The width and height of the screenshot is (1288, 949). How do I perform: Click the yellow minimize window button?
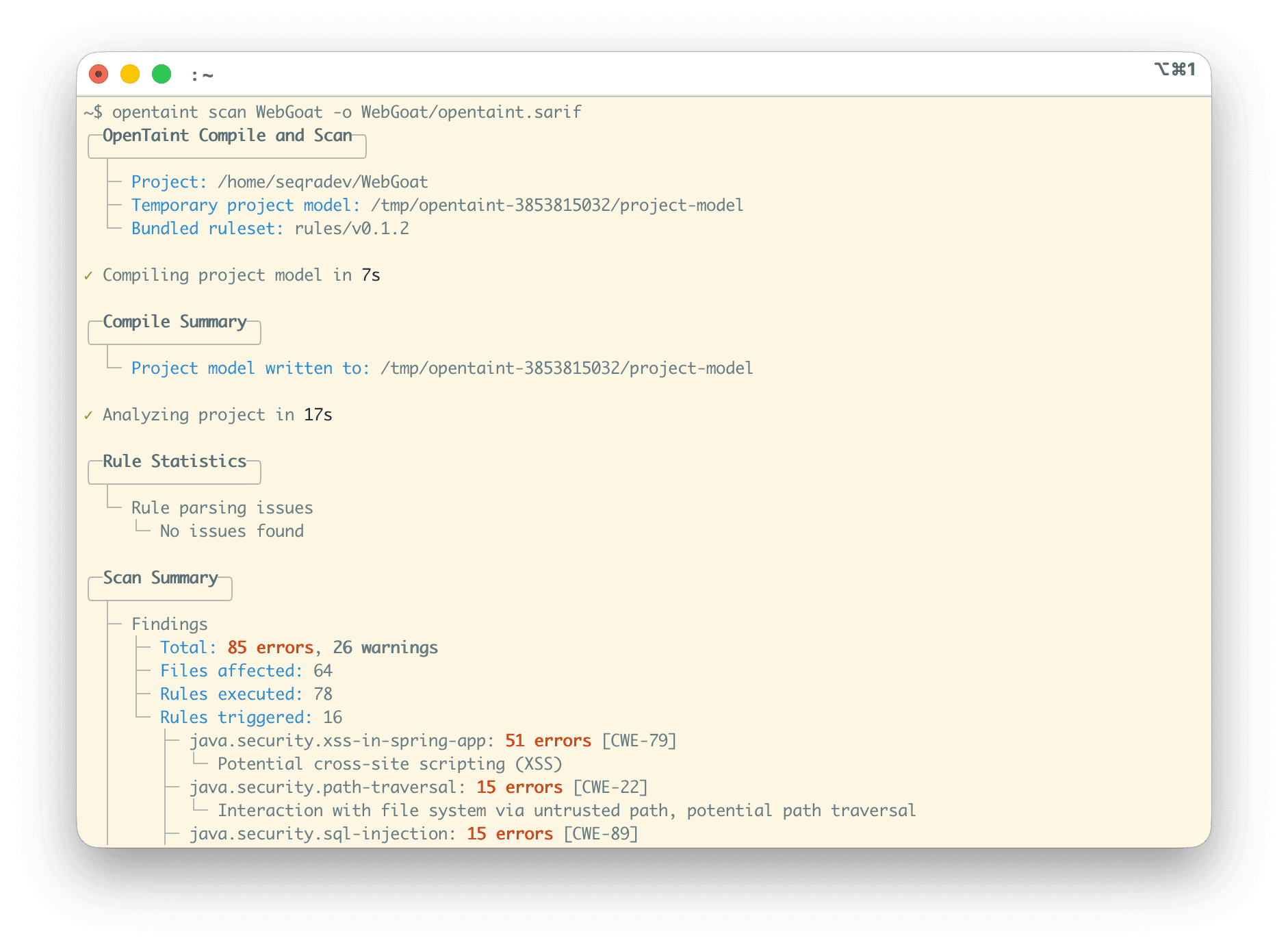coord(130,74)
